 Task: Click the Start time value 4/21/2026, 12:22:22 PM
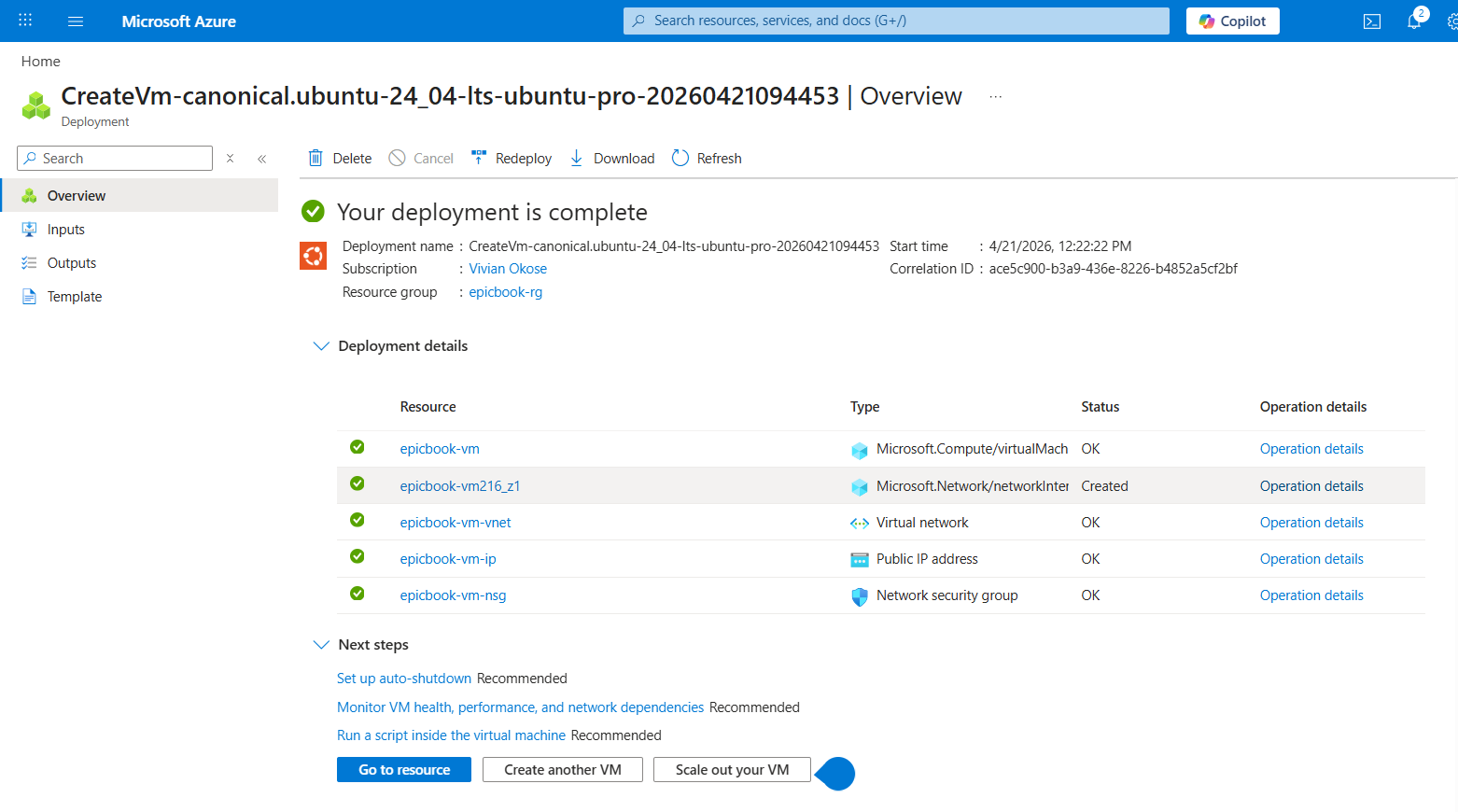[x=1060, y=246]
